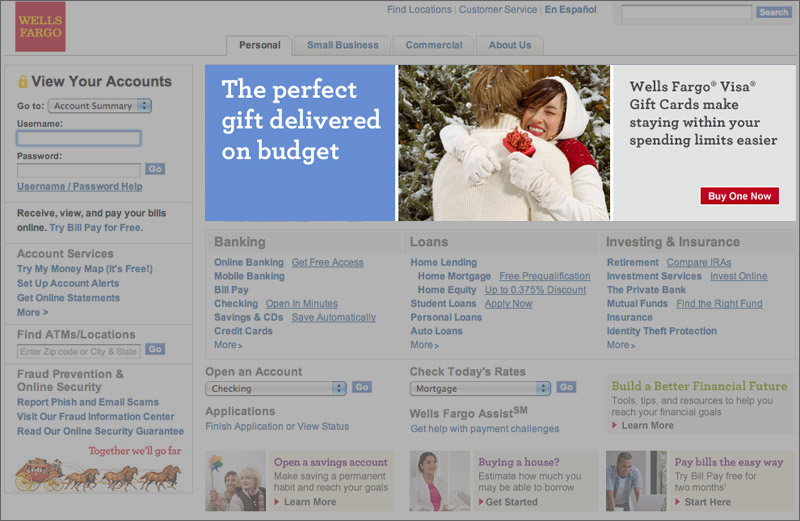Screen dimensions: 800x521
Task: Open Username / Password Help
Action: click(x=80, y=187)
